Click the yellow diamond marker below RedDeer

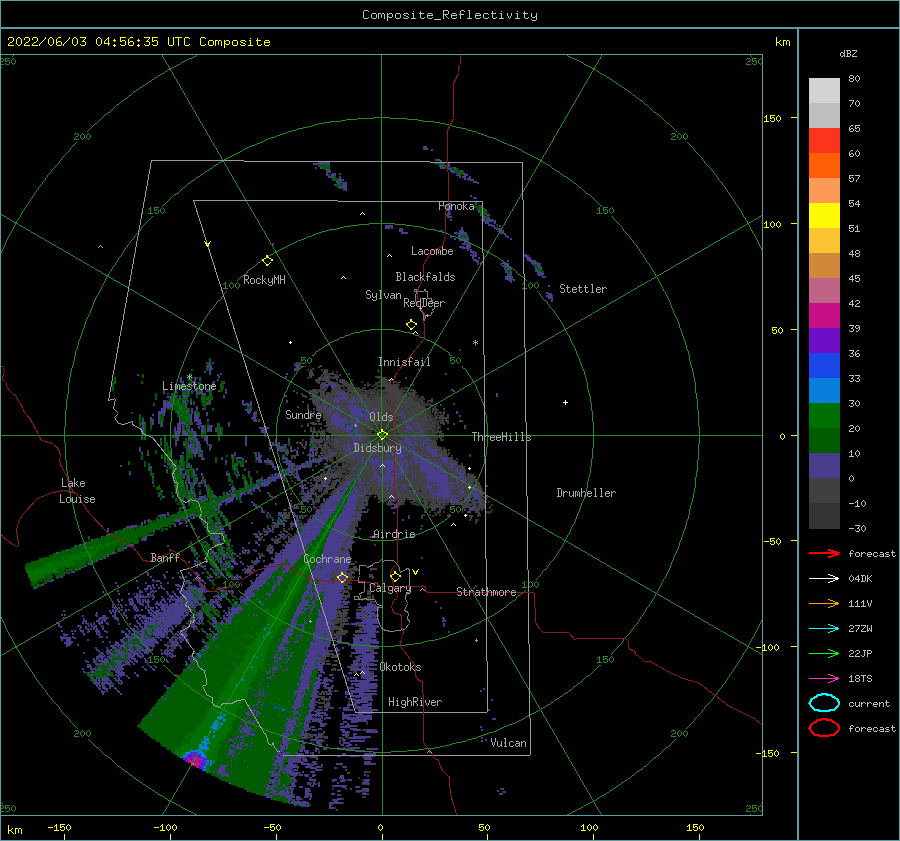pyautogui.click(x=412, y=325)
